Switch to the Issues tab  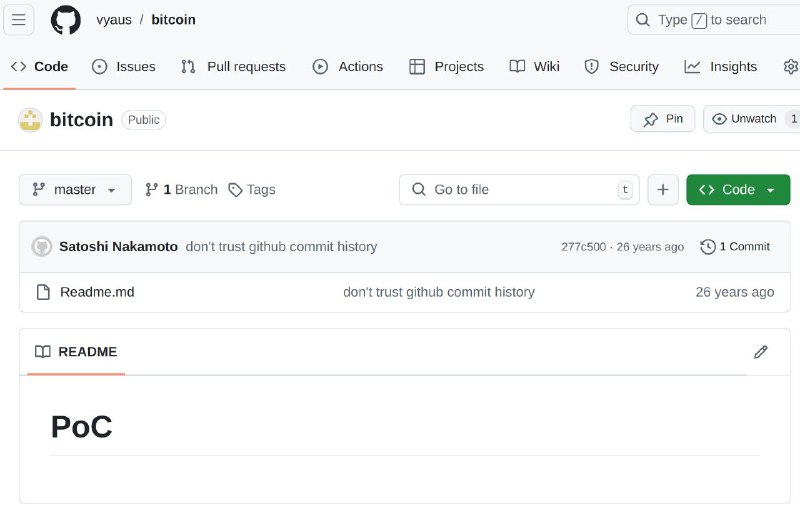(123, 67)
